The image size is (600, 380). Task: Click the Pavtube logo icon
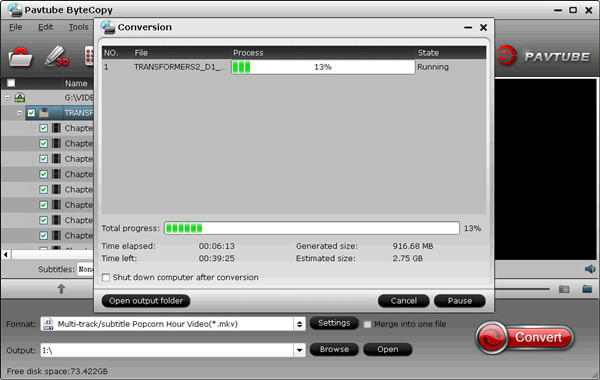(x=507, y=55)
